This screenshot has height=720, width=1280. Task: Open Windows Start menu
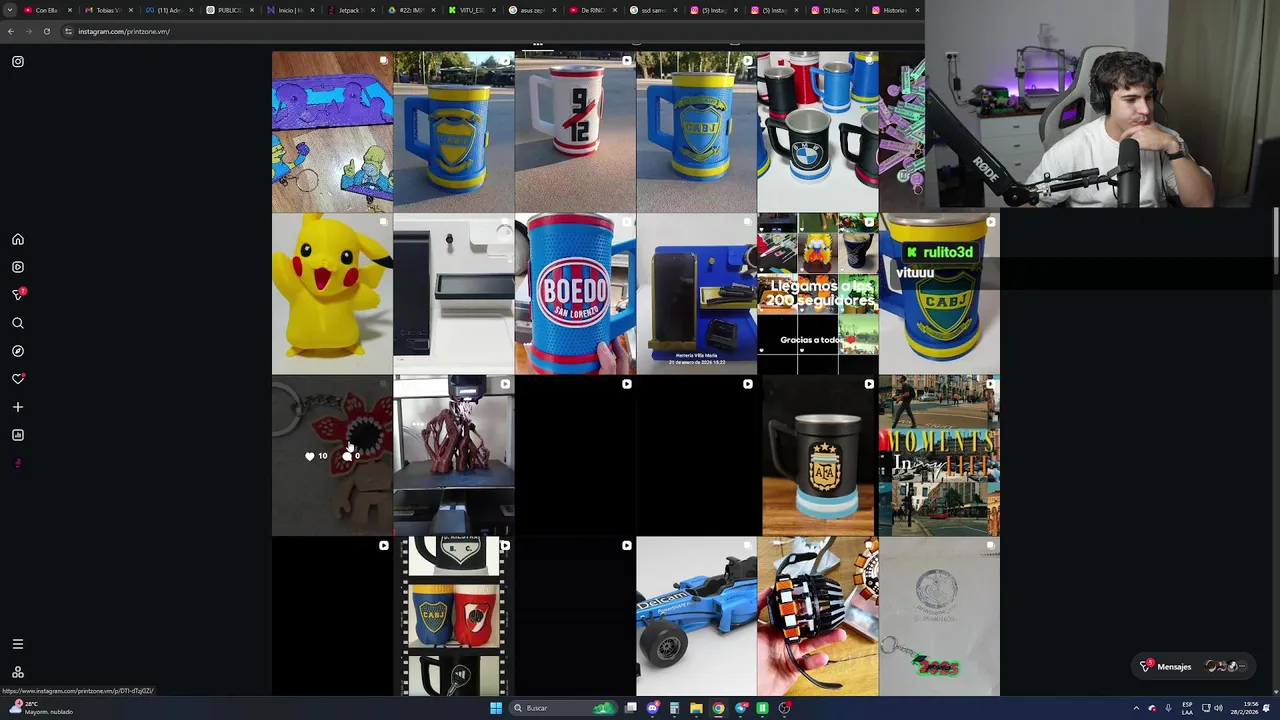tap(496, 708)
